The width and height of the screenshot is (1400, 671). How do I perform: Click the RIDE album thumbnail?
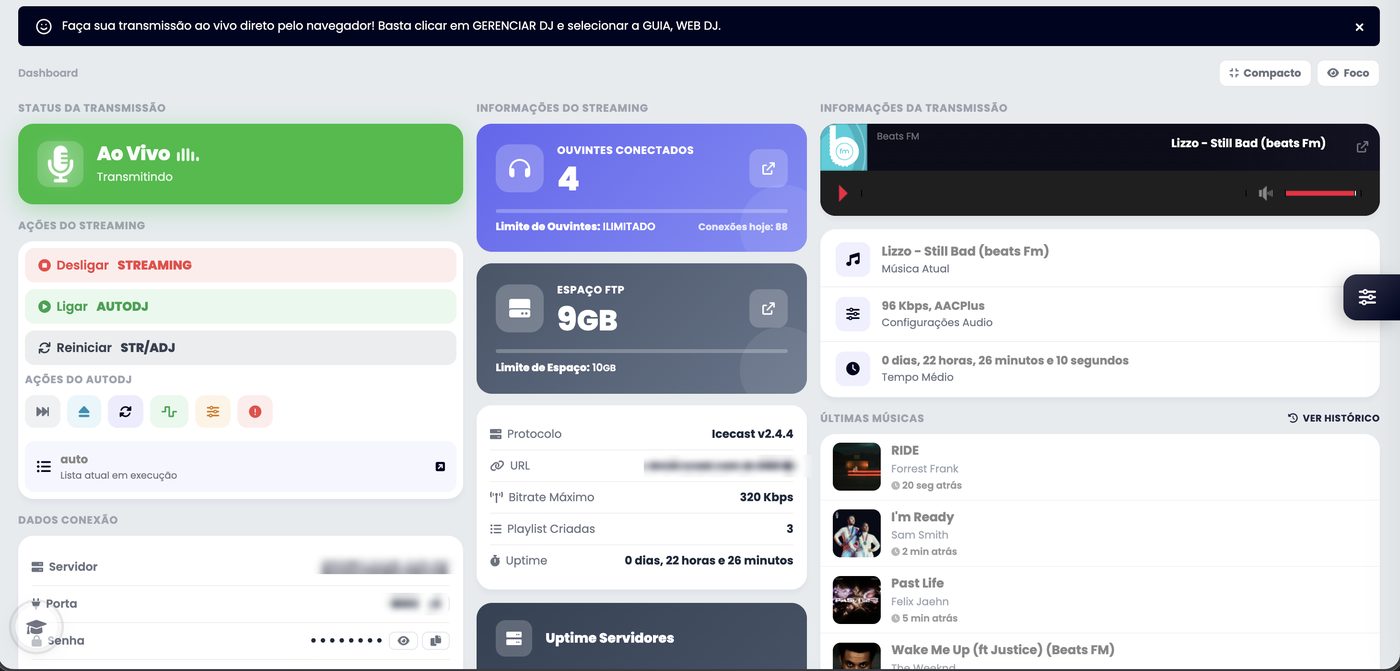[x=857, y=467]
